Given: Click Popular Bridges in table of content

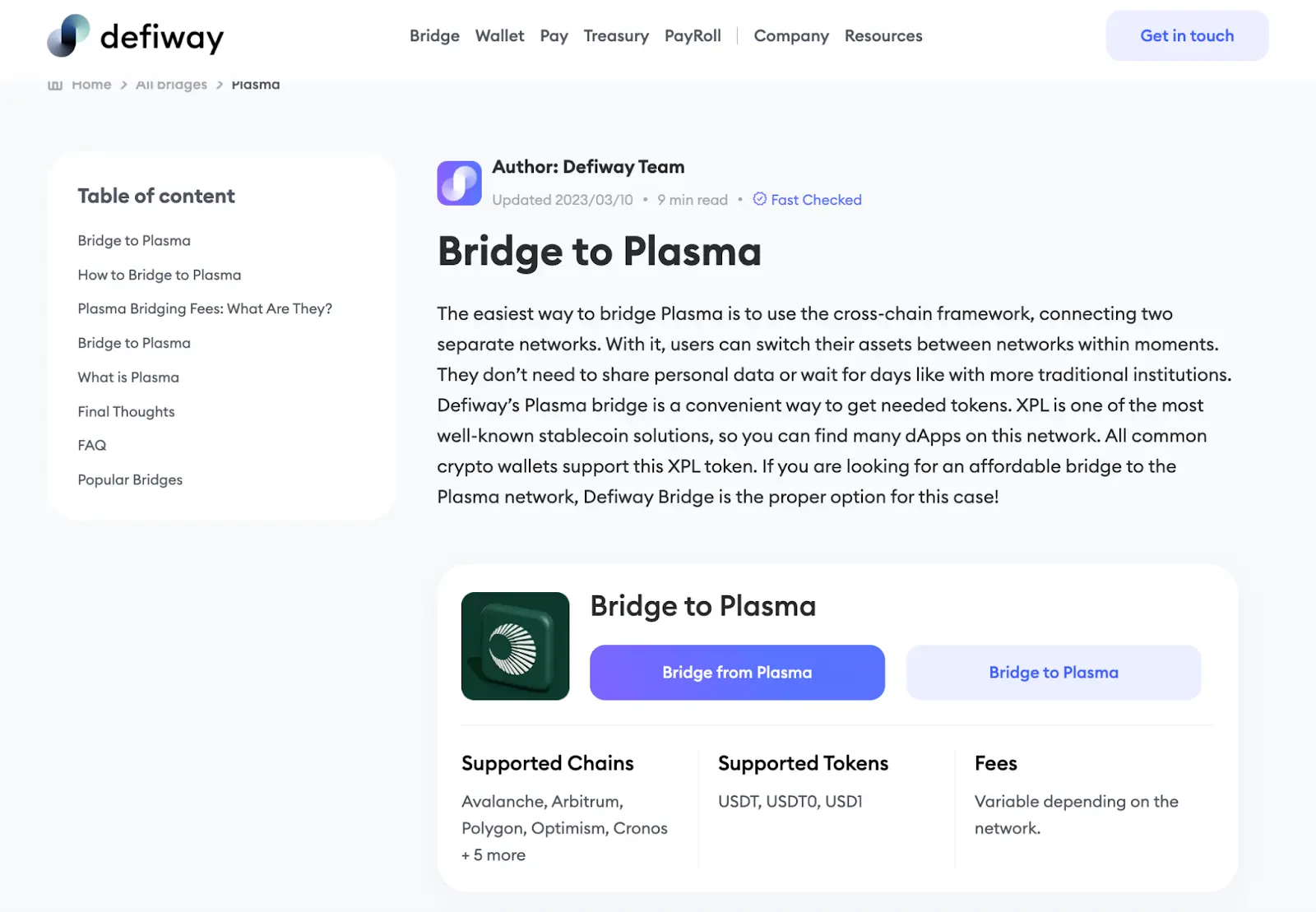Looking at the screenshot, I should pos(129,479).
